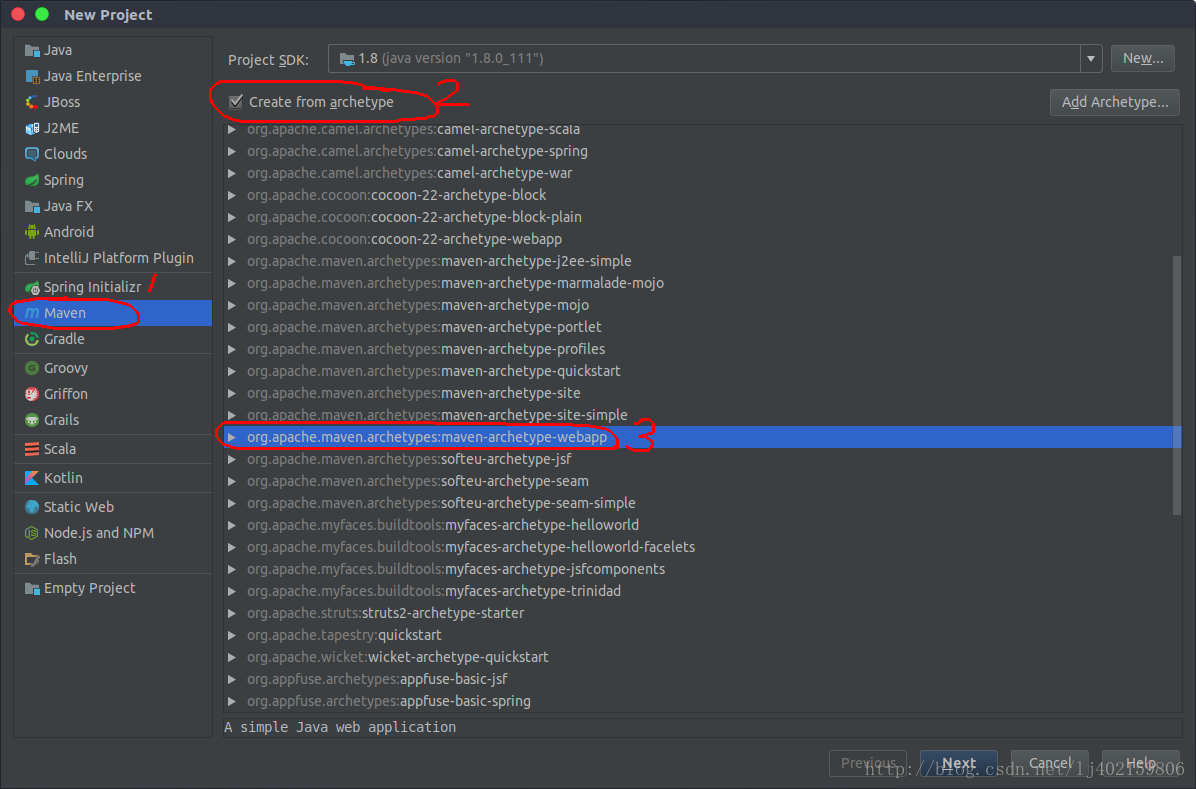Expand the myfaces-archetype-helloworld entry
Screen dimensions: 1196x789
click(231, 525)
